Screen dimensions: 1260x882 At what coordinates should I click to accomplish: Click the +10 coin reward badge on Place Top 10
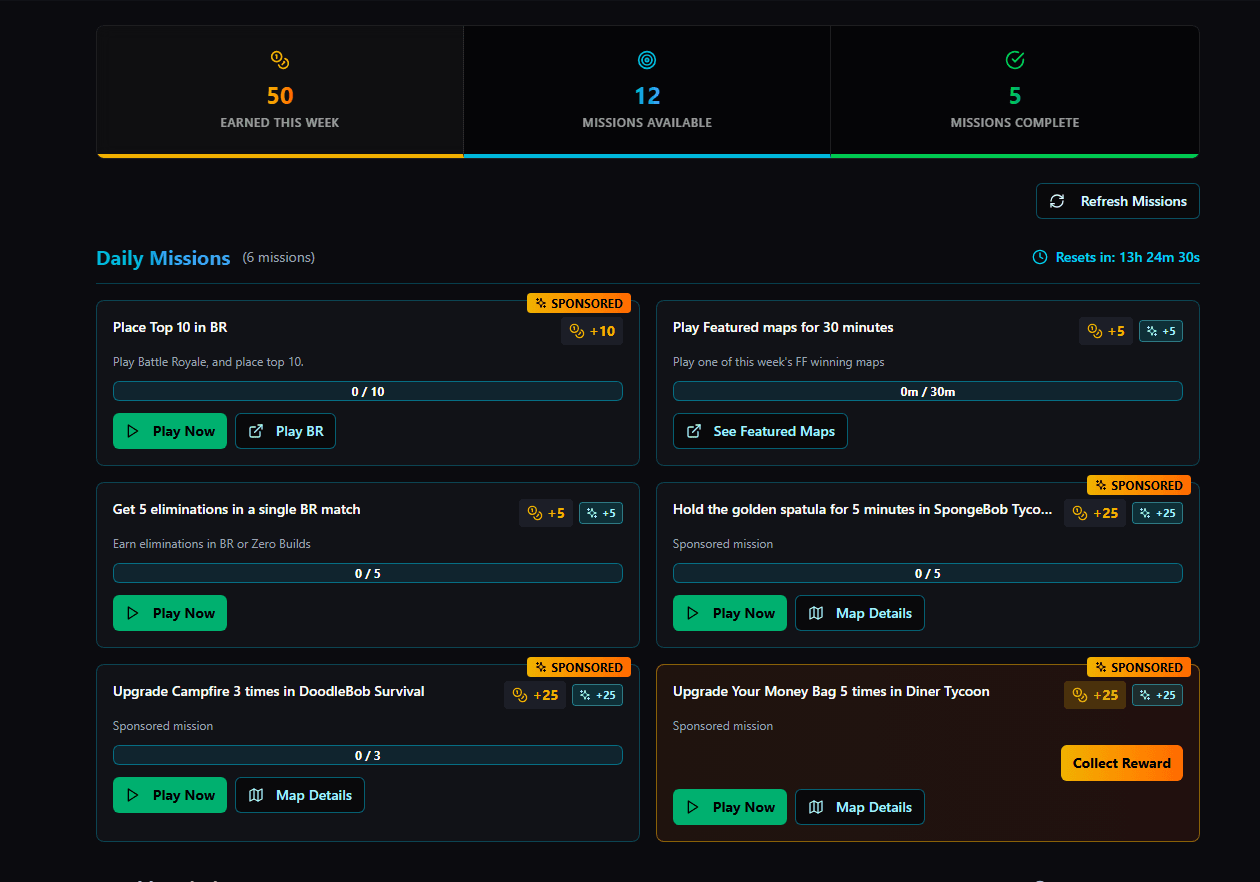point(592,331)
